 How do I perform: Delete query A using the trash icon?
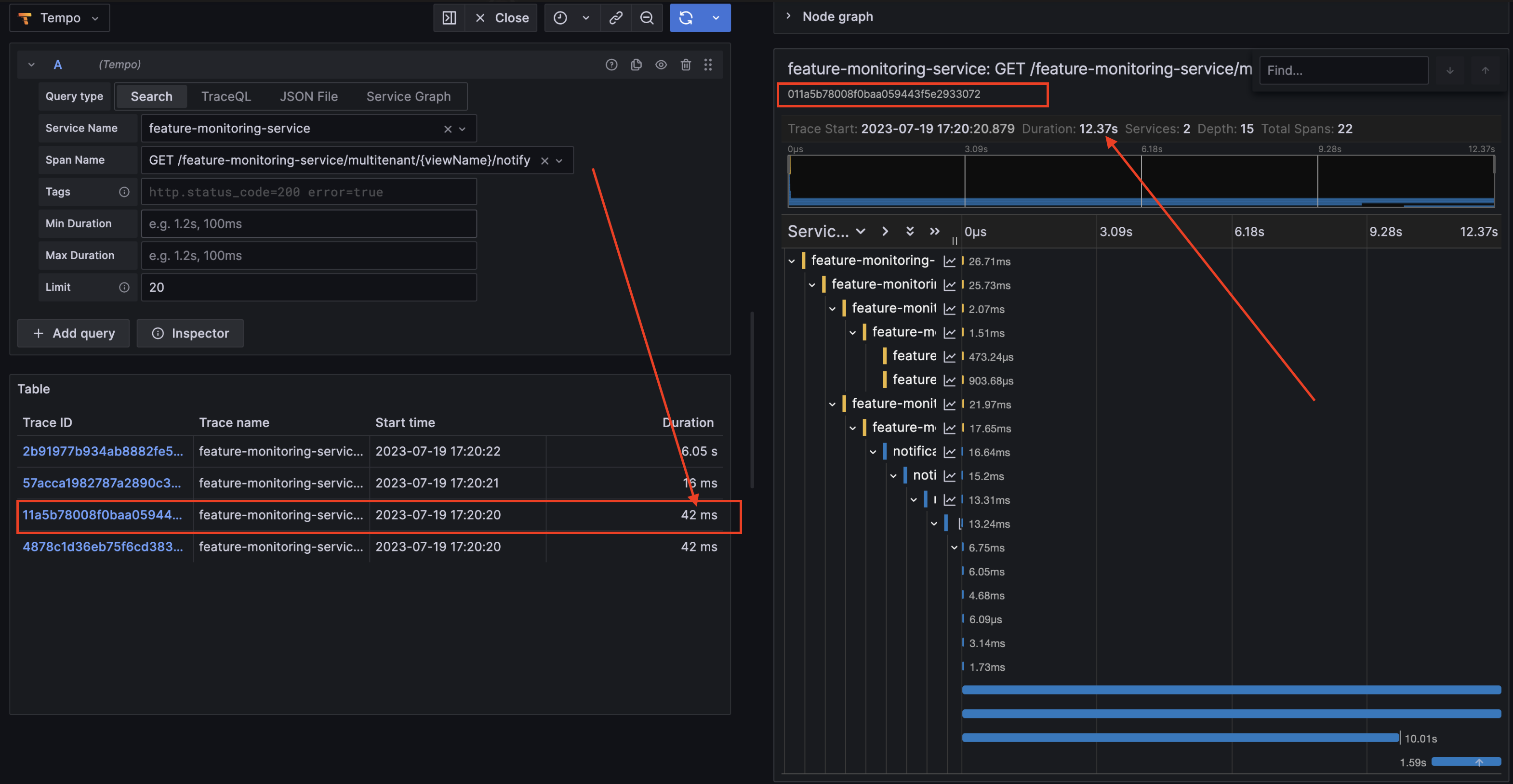coord(686,65)
